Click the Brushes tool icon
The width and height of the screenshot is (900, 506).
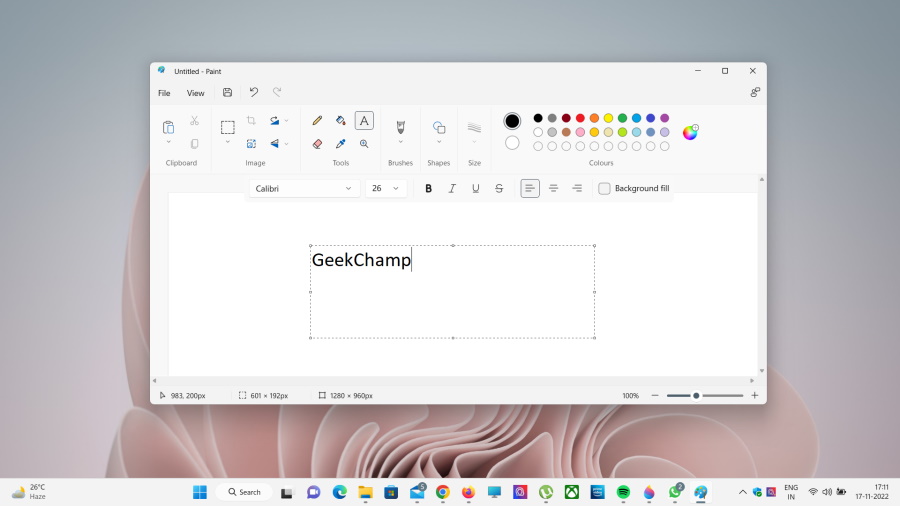pos(401,126)
